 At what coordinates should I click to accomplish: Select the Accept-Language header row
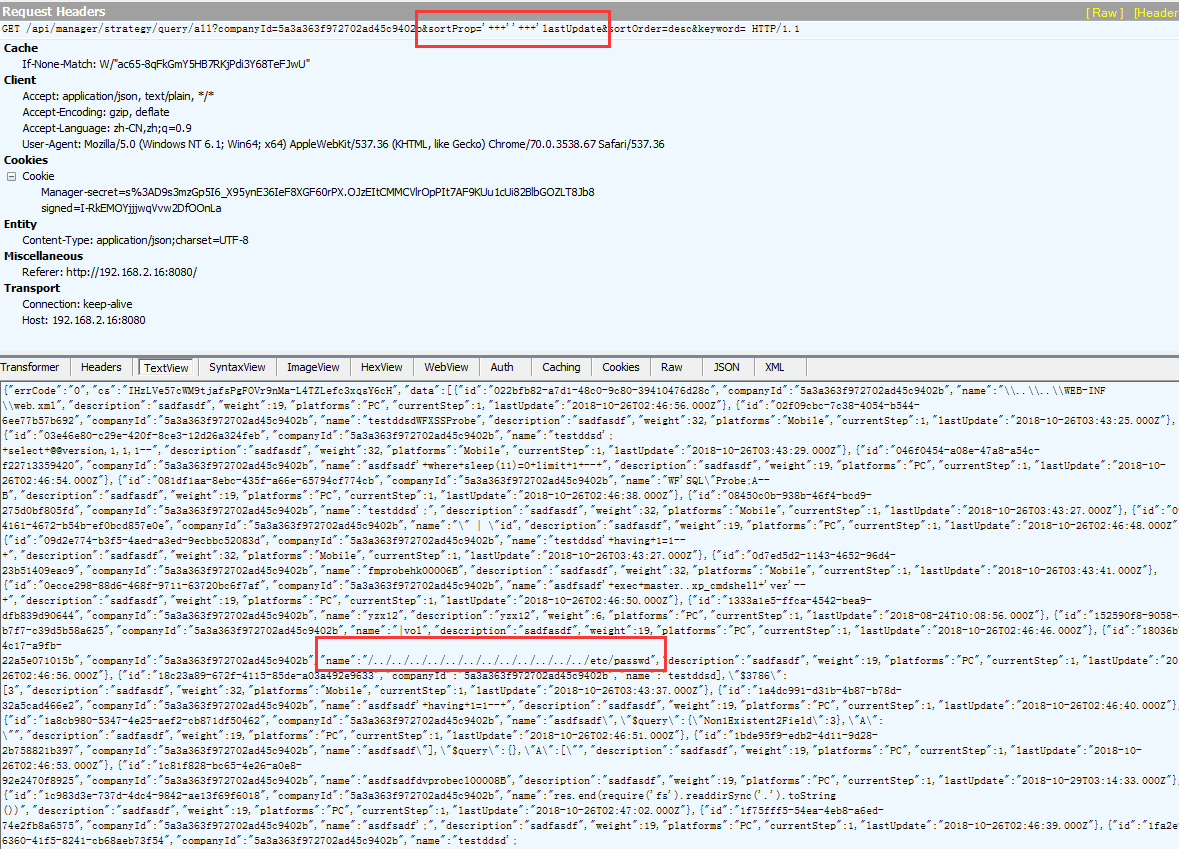[x=107, y=129]
